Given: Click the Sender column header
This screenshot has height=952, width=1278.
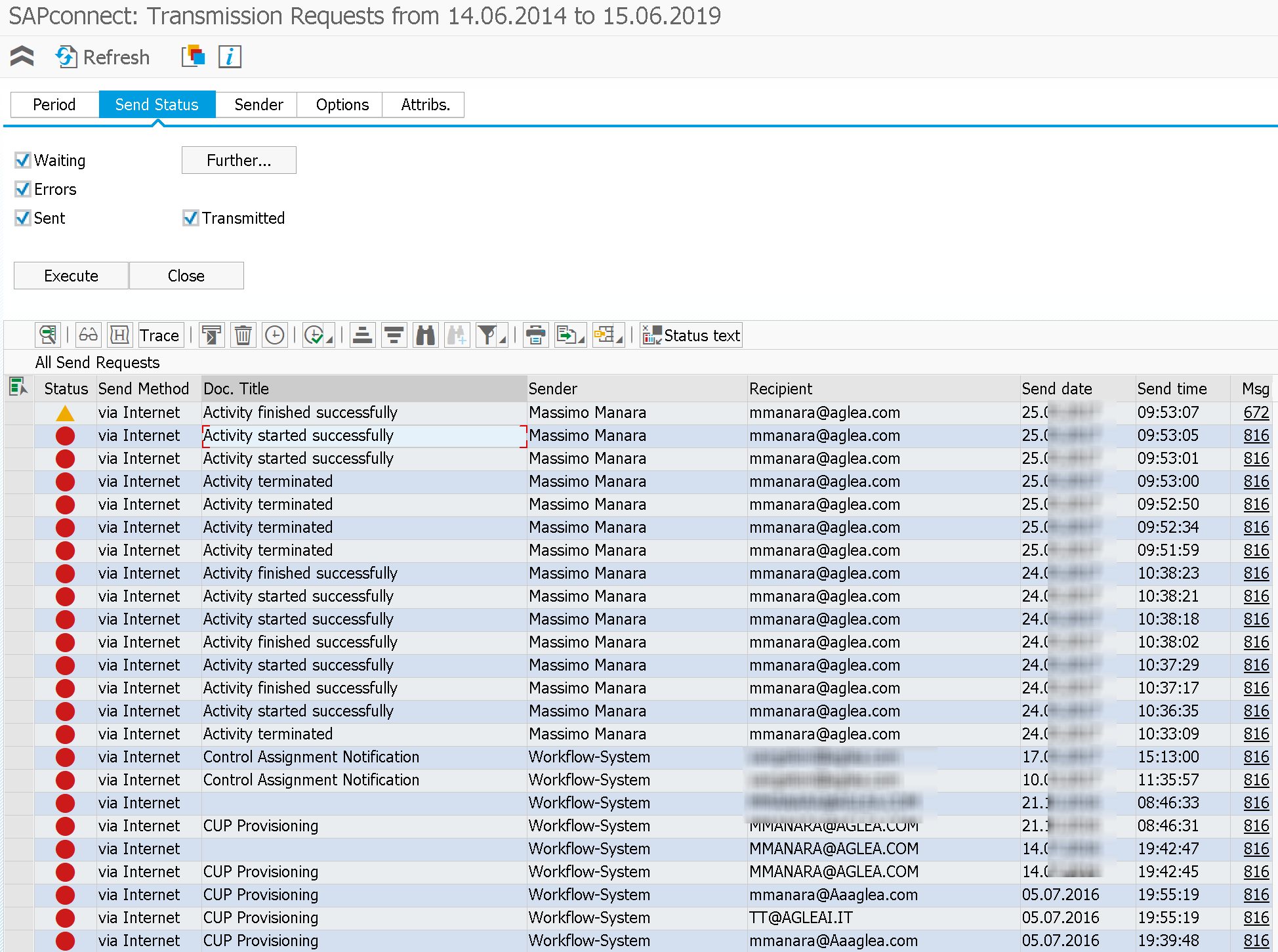Looking at the screenshot, I should click(x=637, y=388).
